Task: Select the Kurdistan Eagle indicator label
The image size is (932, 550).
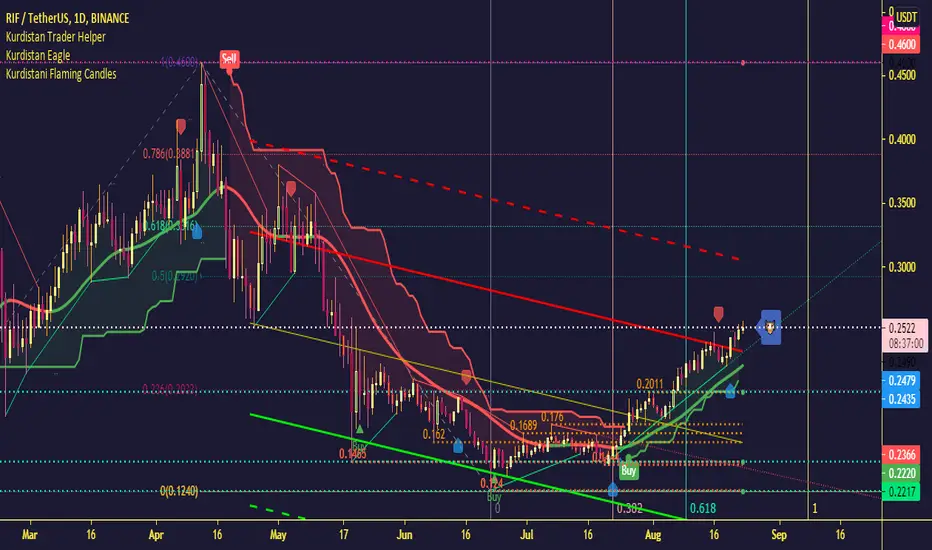Action: 38,55
